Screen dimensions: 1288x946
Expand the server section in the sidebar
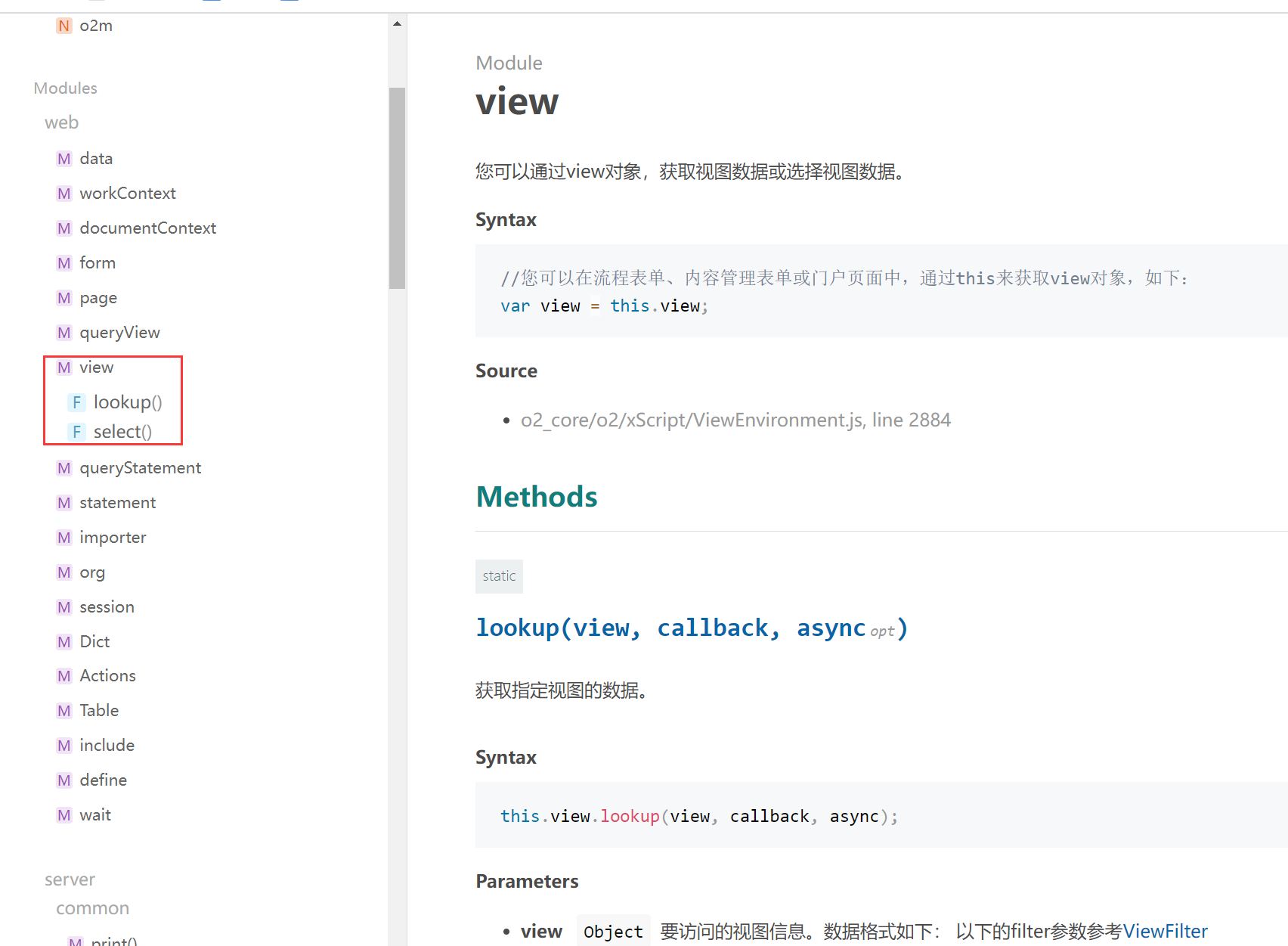(70, 879)
